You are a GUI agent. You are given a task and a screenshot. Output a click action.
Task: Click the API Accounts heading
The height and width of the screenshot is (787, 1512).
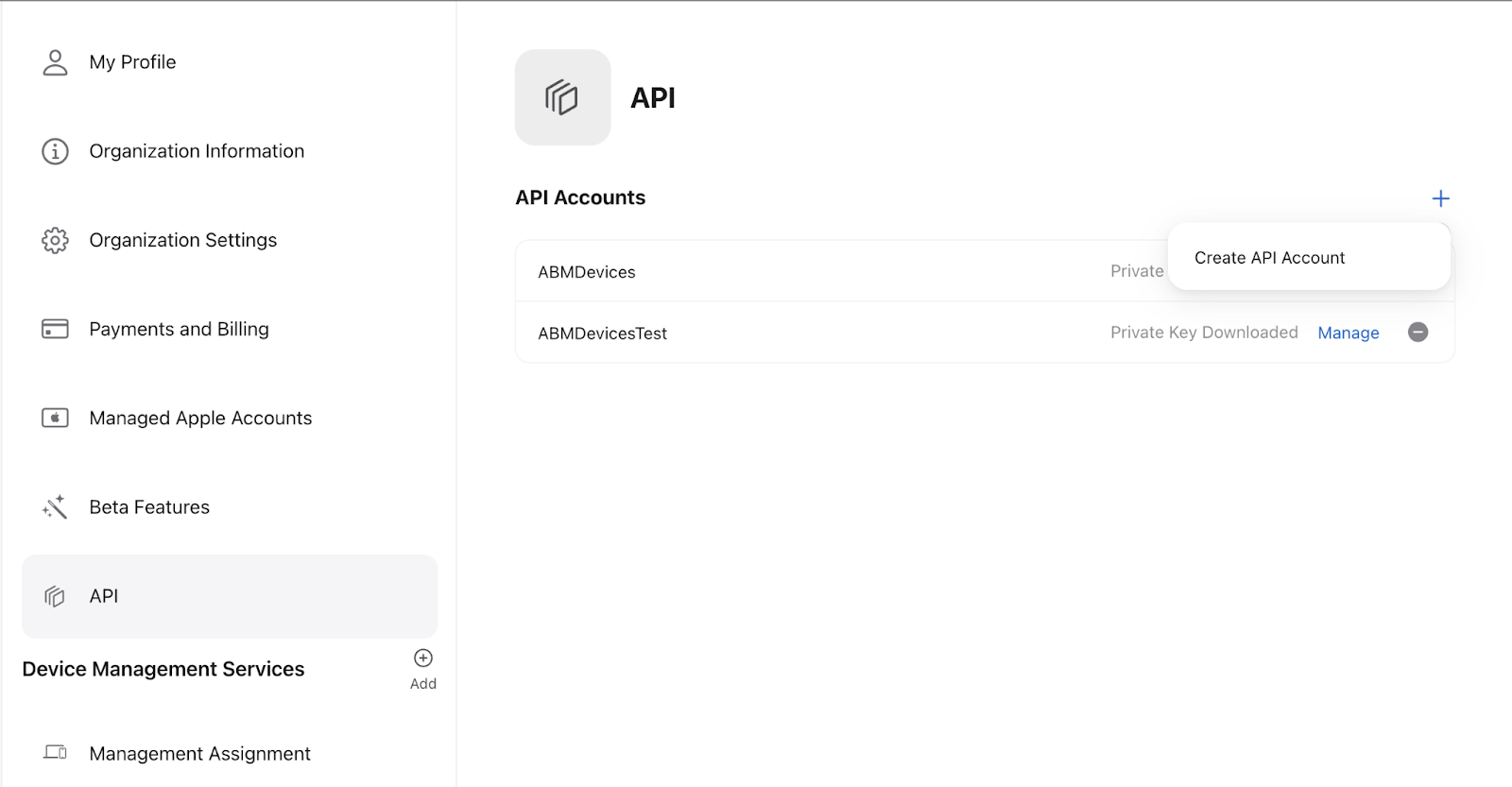pos(580,197)
